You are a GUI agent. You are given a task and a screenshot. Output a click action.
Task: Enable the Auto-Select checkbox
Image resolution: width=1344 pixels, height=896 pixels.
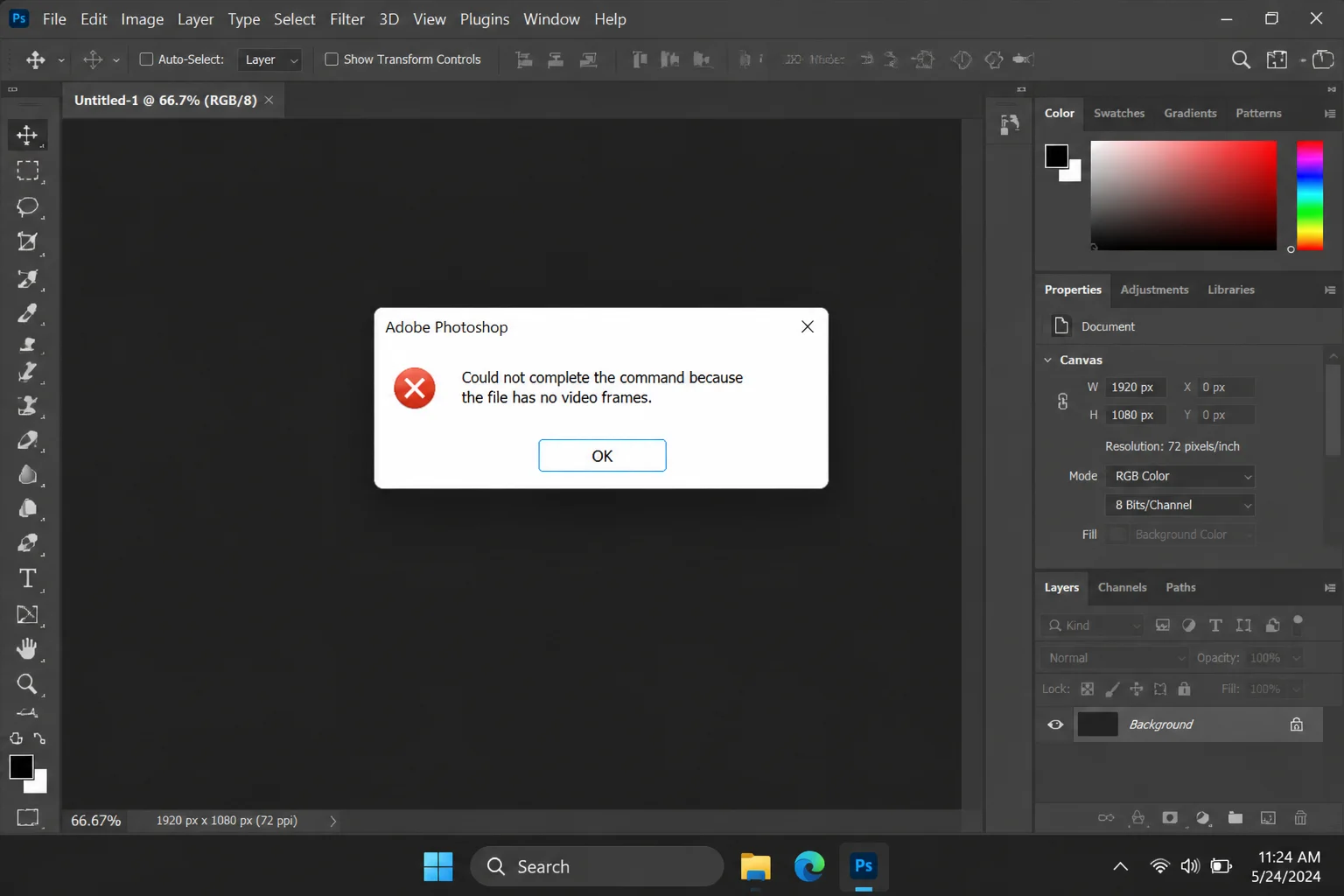(146, 59)
